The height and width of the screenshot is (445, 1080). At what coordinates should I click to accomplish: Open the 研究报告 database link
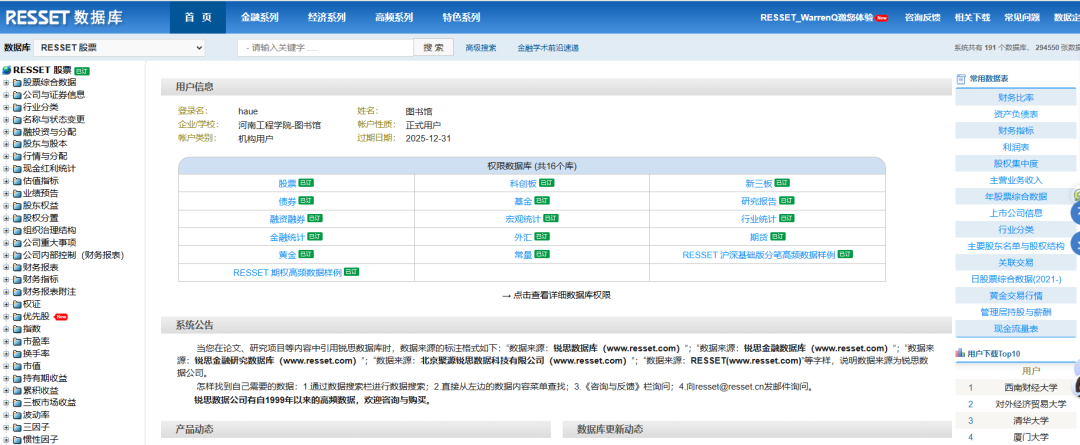(x=758, y=201)
